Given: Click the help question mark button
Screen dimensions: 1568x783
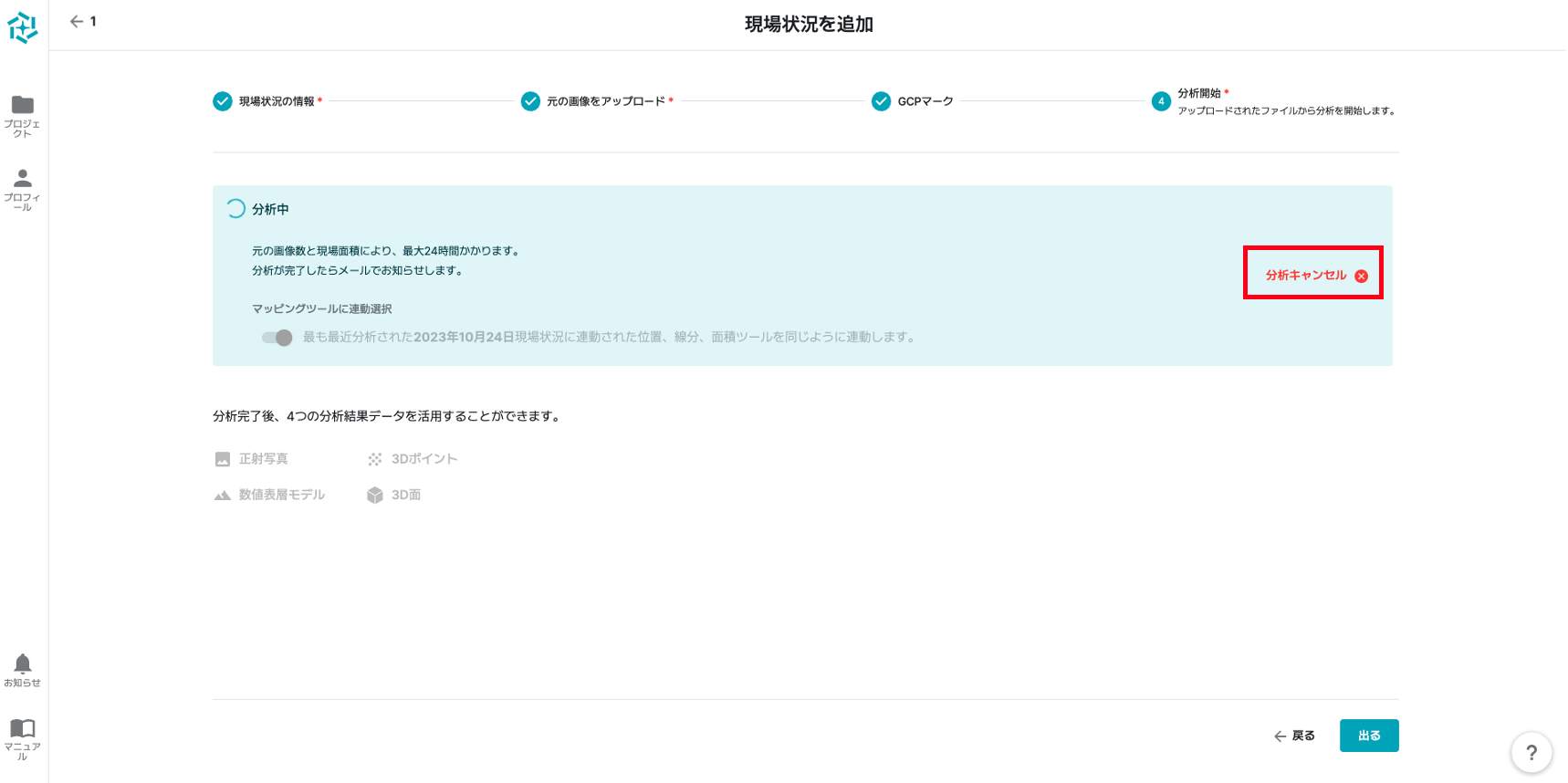Looking at the screenshot, I should tap(1531, 753).
